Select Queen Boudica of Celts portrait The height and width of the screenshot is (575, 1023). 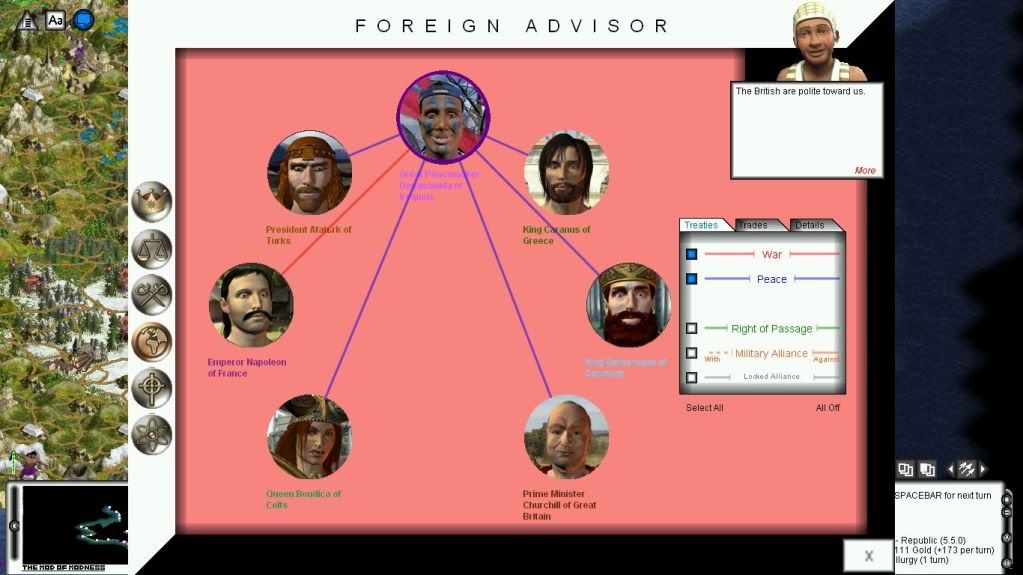coord(309,437)
